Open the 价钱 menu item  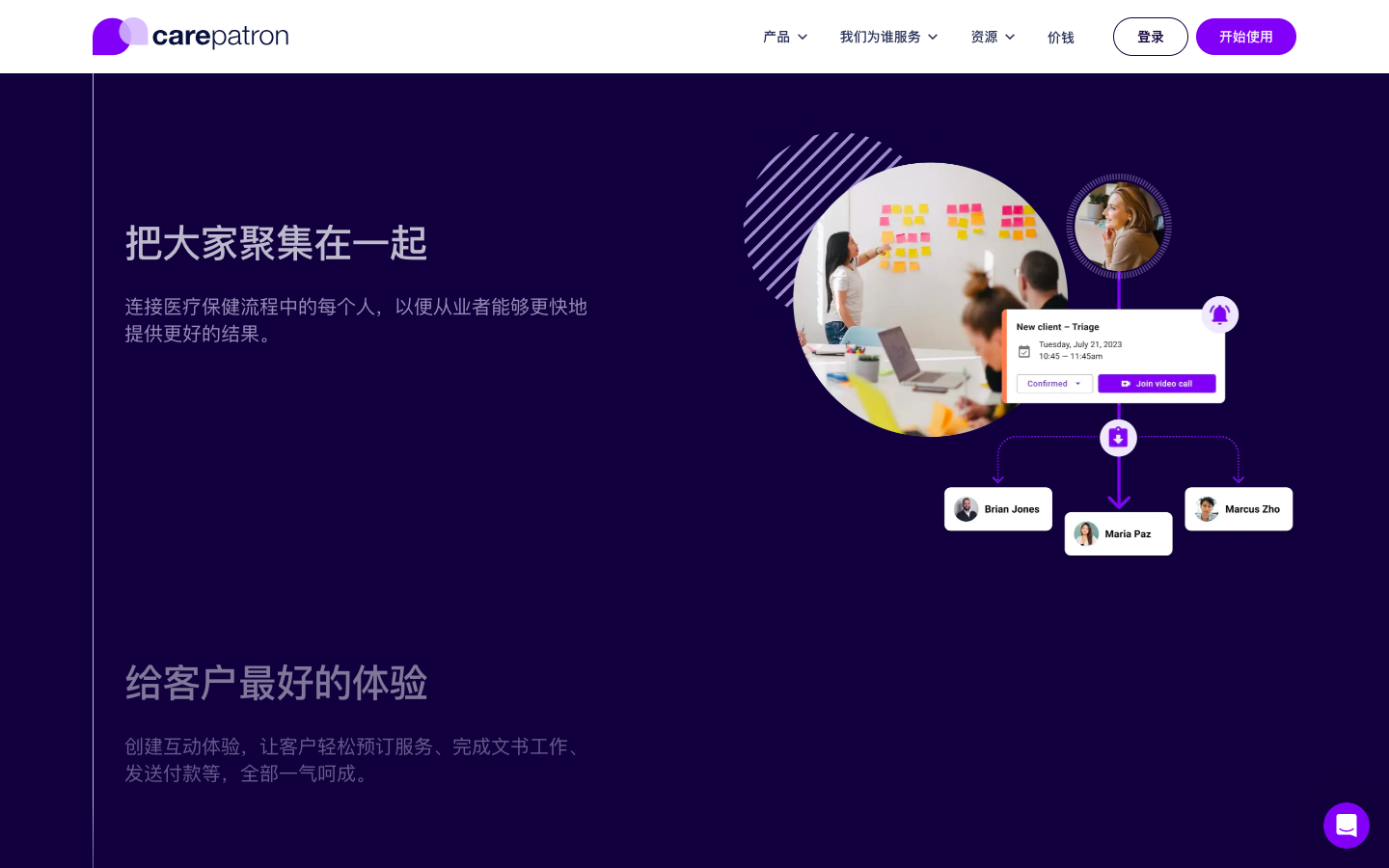1060,37
